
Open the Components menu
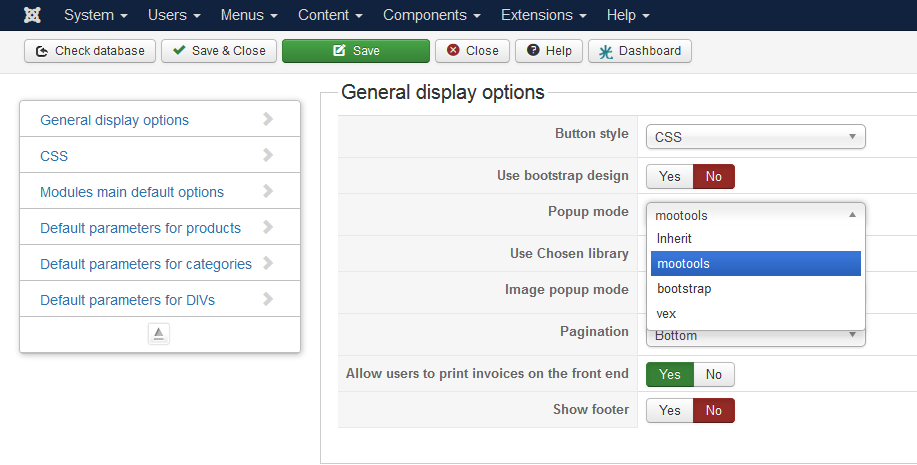pos(430,15)
